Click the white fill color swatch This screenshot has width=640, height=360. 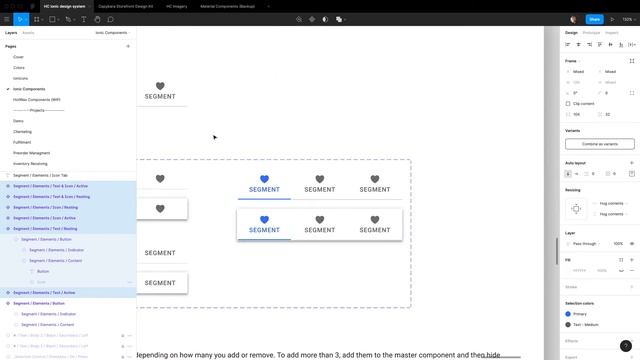pos(568,270)
